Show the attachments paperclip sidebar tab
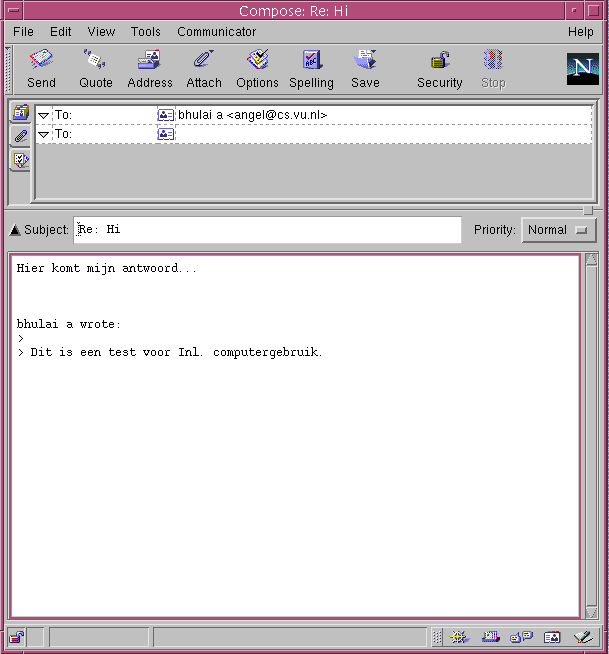Screen dimensions: 609x654 pos(20,136)
